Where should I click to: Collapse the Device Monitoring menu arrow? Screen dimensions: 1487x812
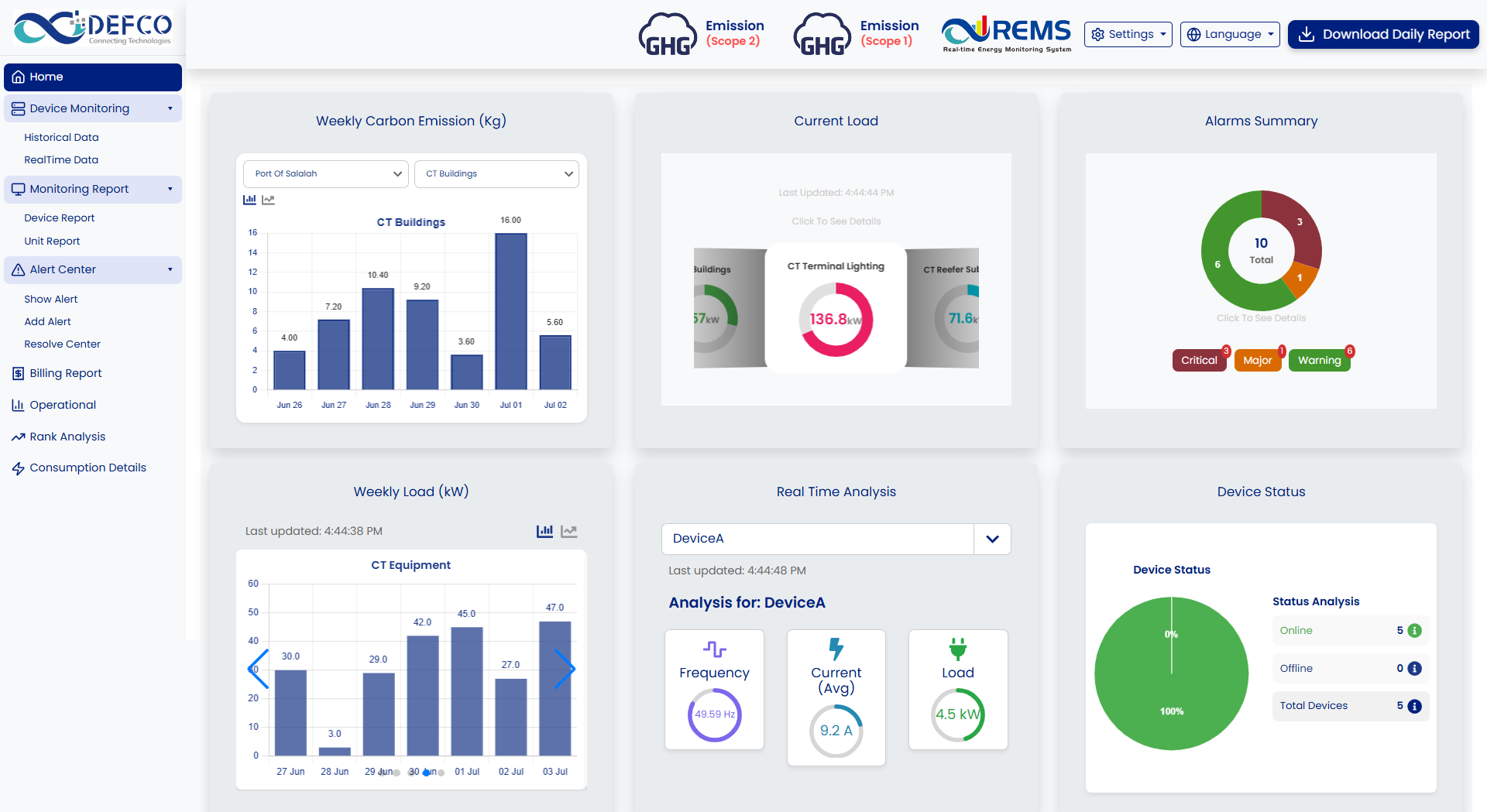pos(170,109)
